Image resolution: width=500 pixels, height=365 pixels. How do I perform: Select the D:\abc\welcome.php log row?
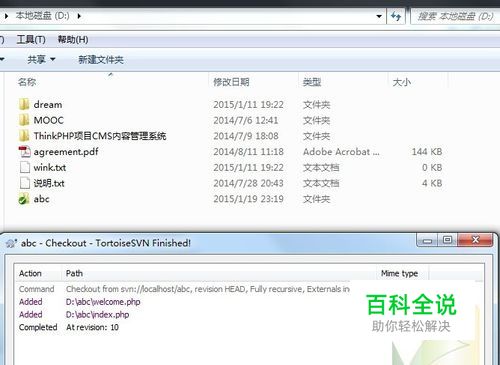[79, 302]
